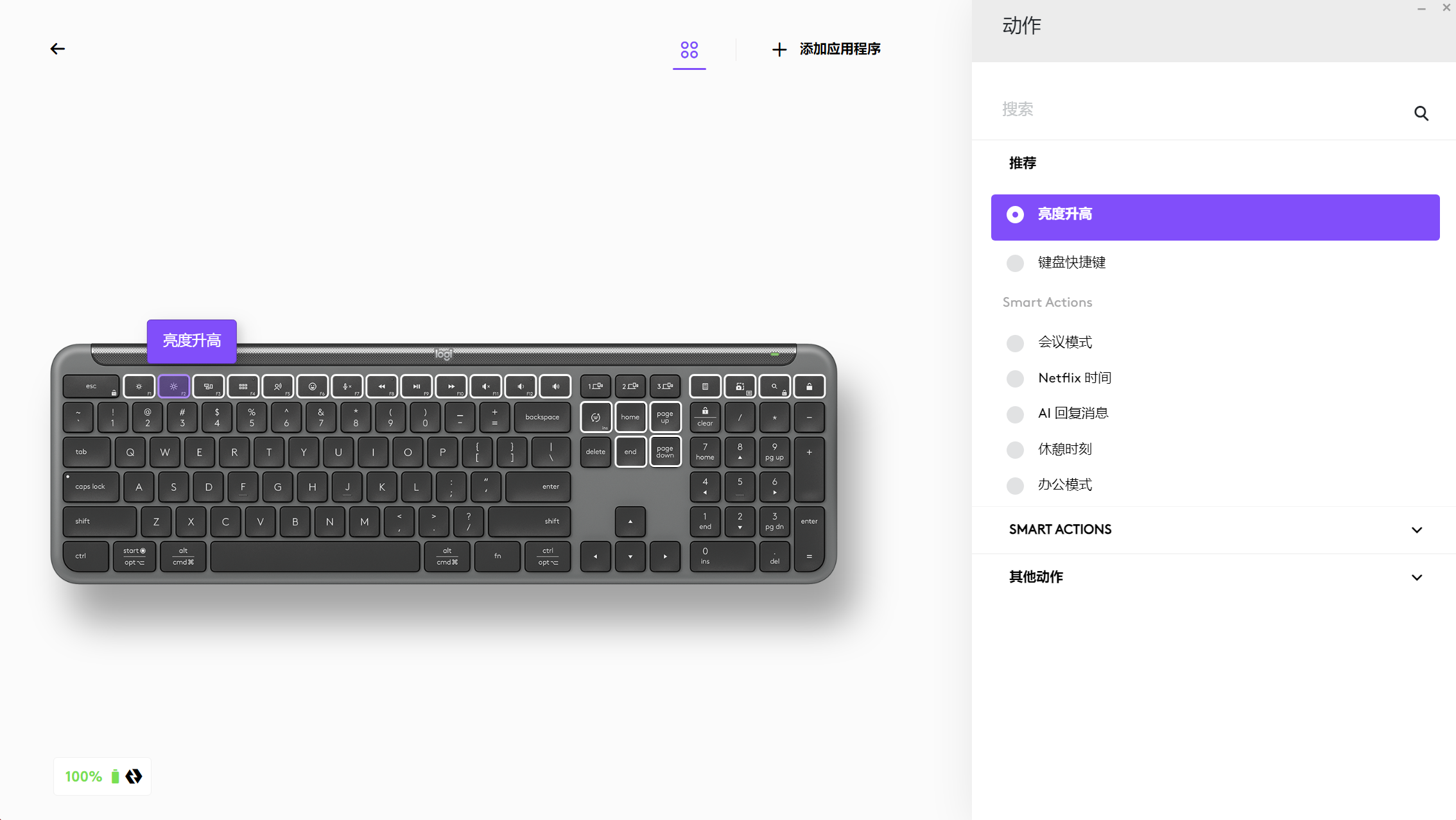Expand the SMART ACTIONS section
Image resolution: width=1456 pixels, height=820 pixels.
(x=1214, y=530)
